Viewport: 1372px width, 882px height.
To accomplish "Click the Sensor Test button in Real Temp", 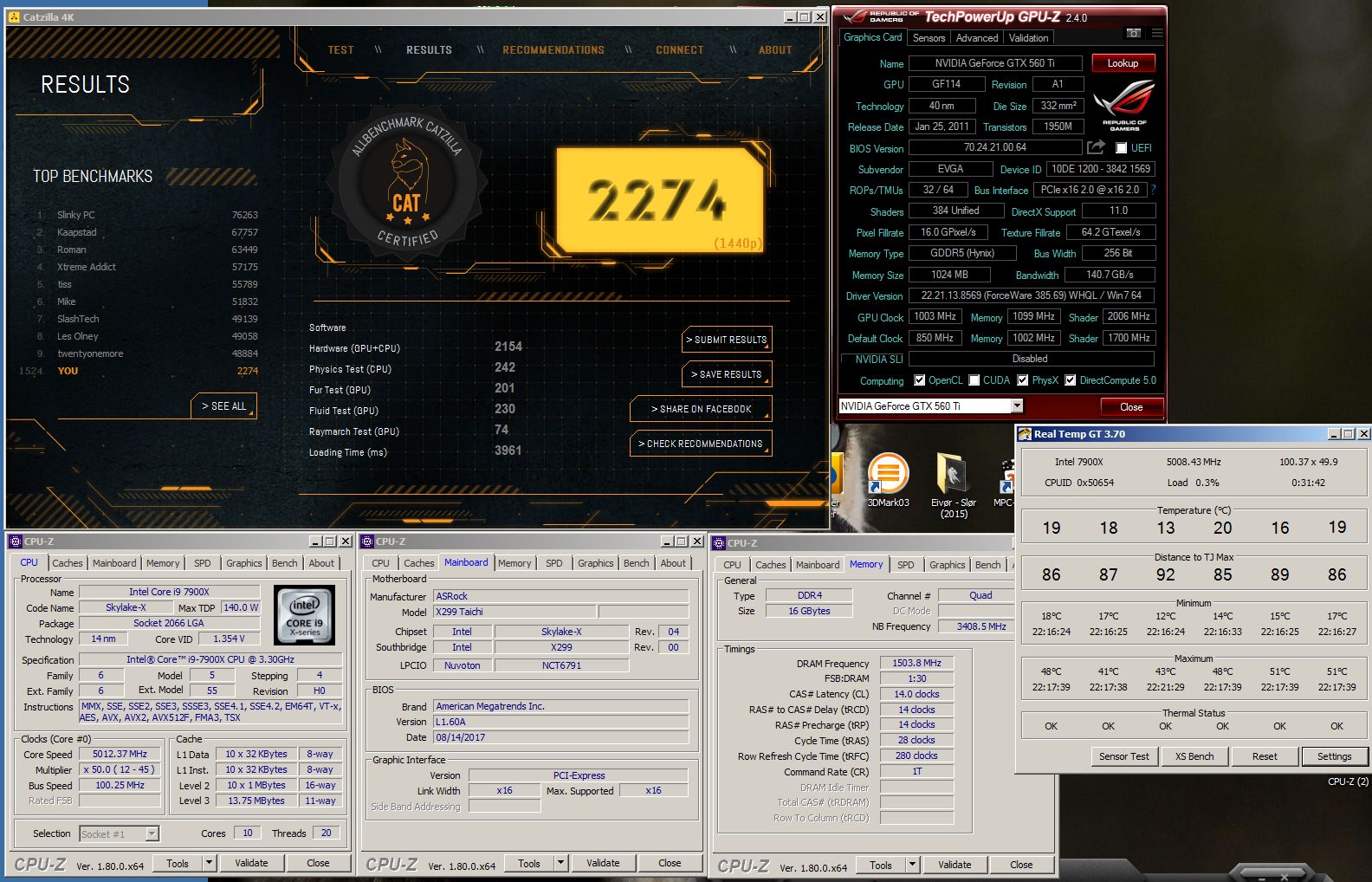I will click(x=1124, y=756).
